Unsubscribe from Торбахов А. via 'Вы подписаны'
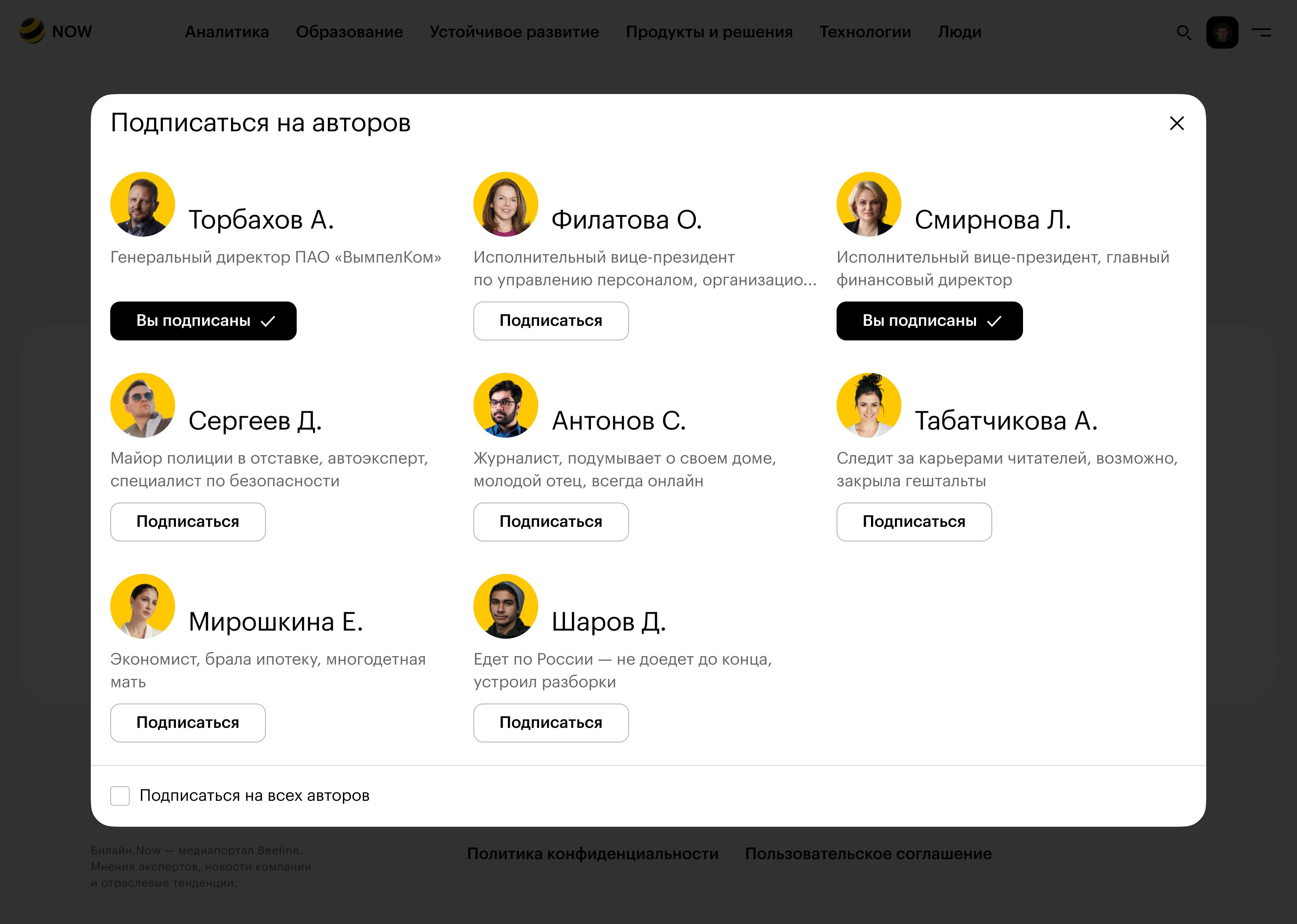The height and width of the screenshot is (924, 1297). click(203, 321)
